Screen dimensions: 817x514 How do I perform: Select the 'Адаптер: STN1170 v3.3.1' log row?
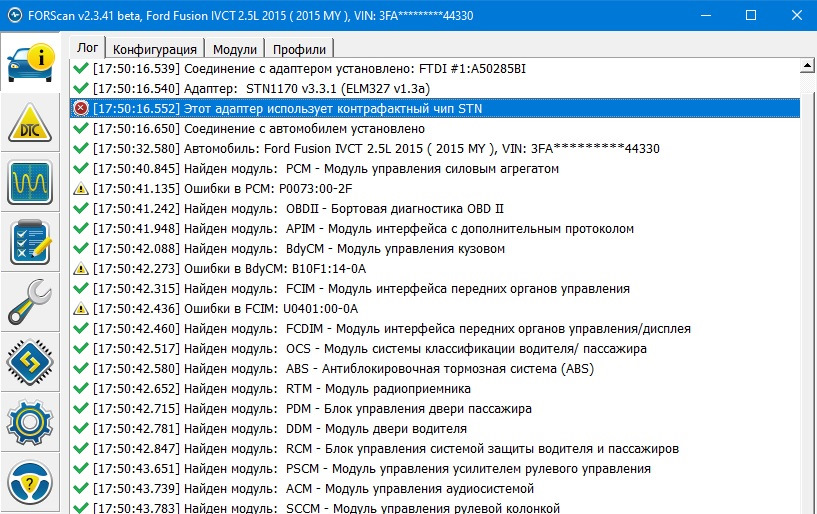point(435,88)
